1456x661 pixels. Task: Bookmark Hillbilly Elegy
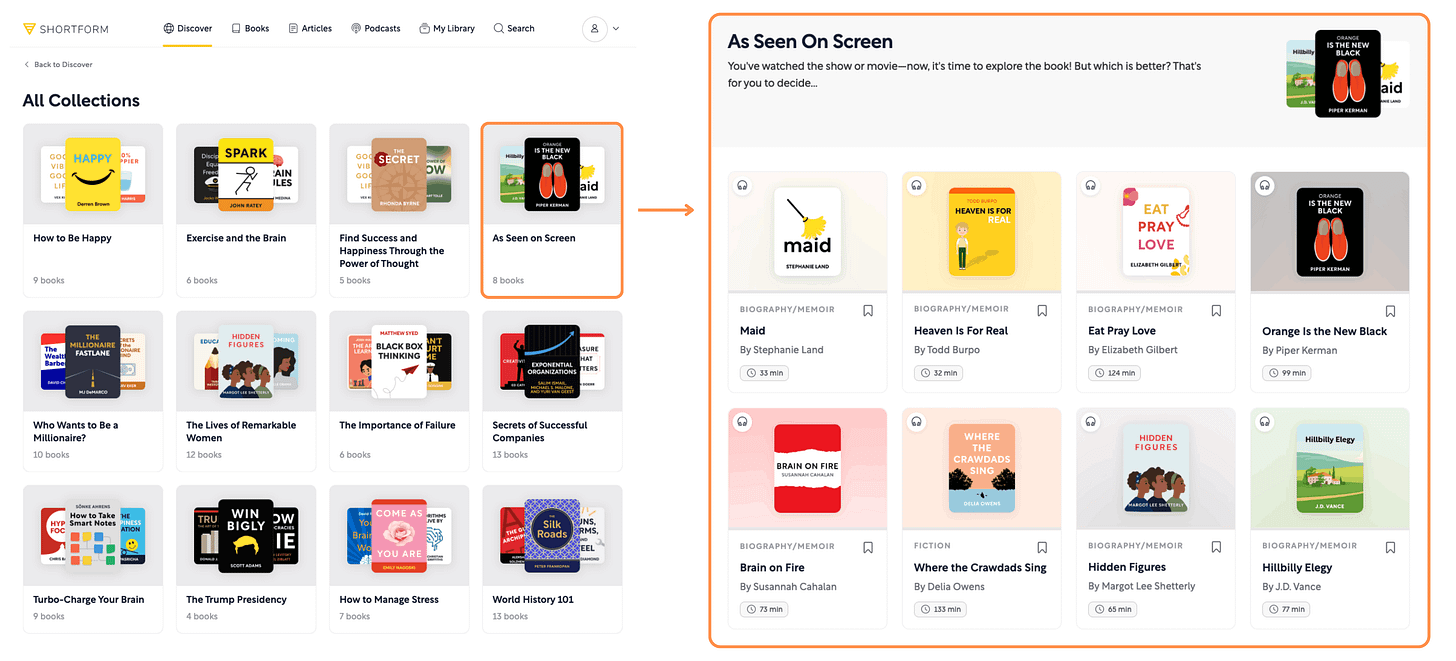tap(1390, 547)
